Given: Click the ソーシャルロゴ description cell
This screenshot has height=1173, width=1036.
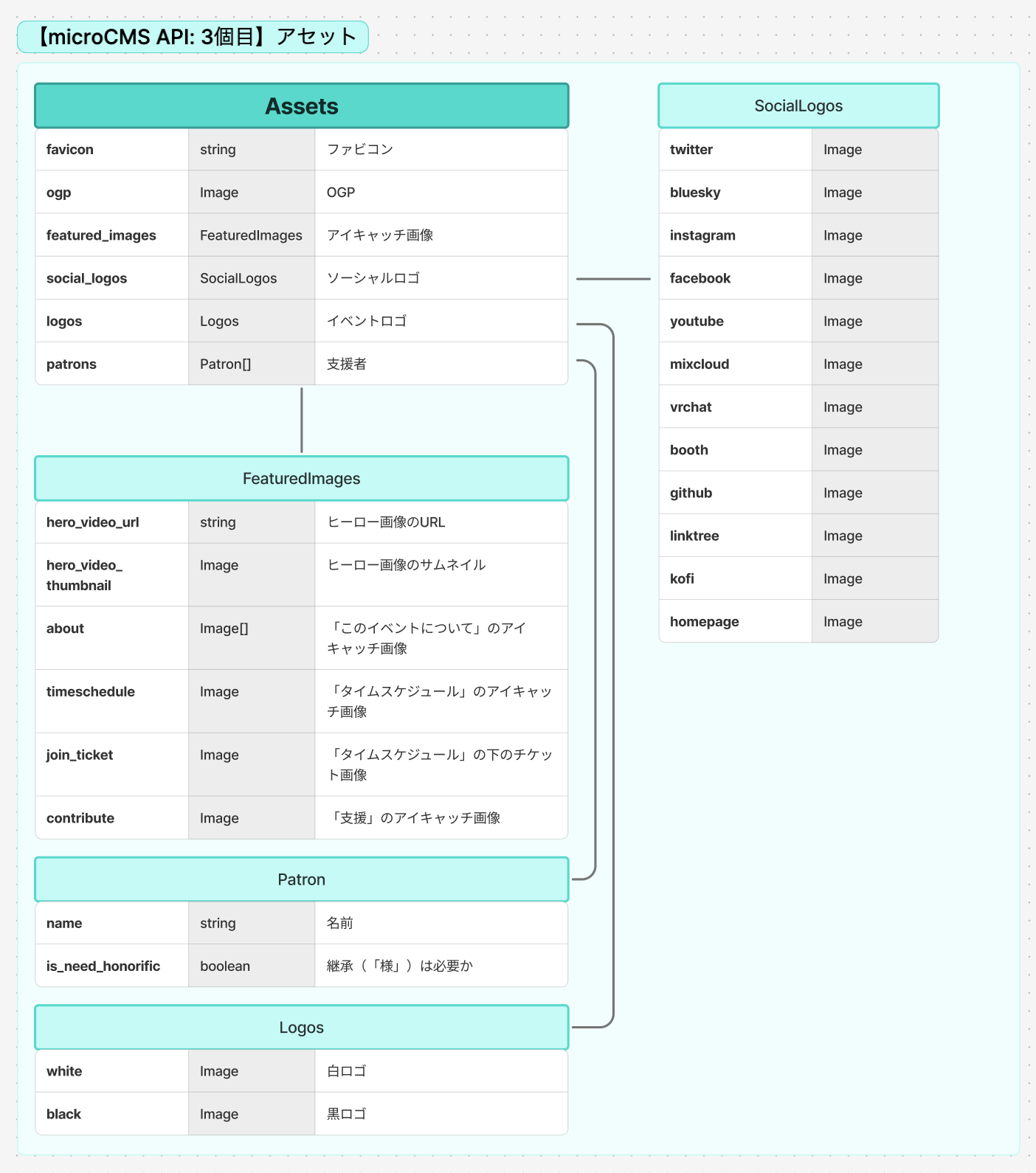Looking at the screenshot, I should coord(441,278).
